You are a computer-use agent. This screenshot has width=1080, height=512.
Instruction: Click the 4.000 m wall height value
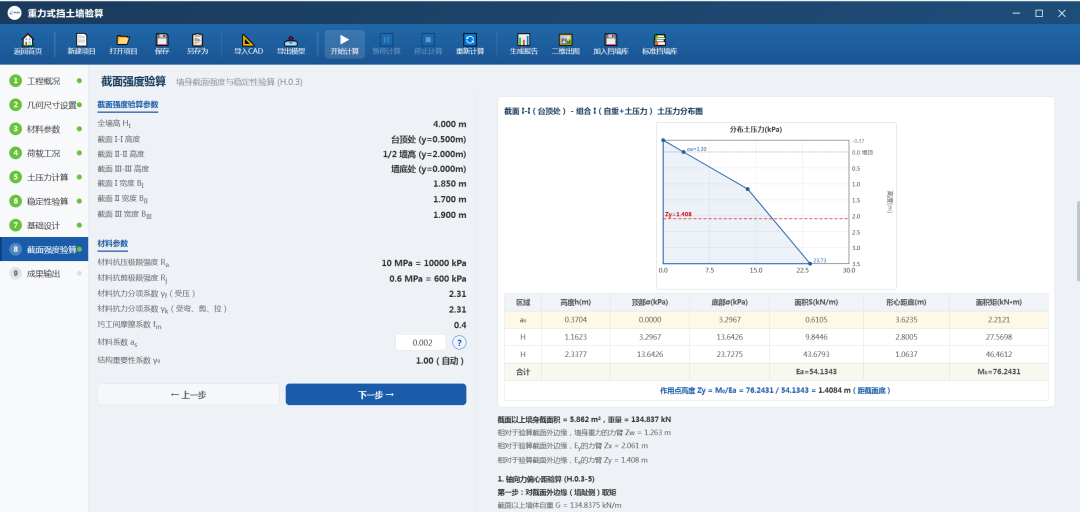pyautogui.click(x=450, y=124)
